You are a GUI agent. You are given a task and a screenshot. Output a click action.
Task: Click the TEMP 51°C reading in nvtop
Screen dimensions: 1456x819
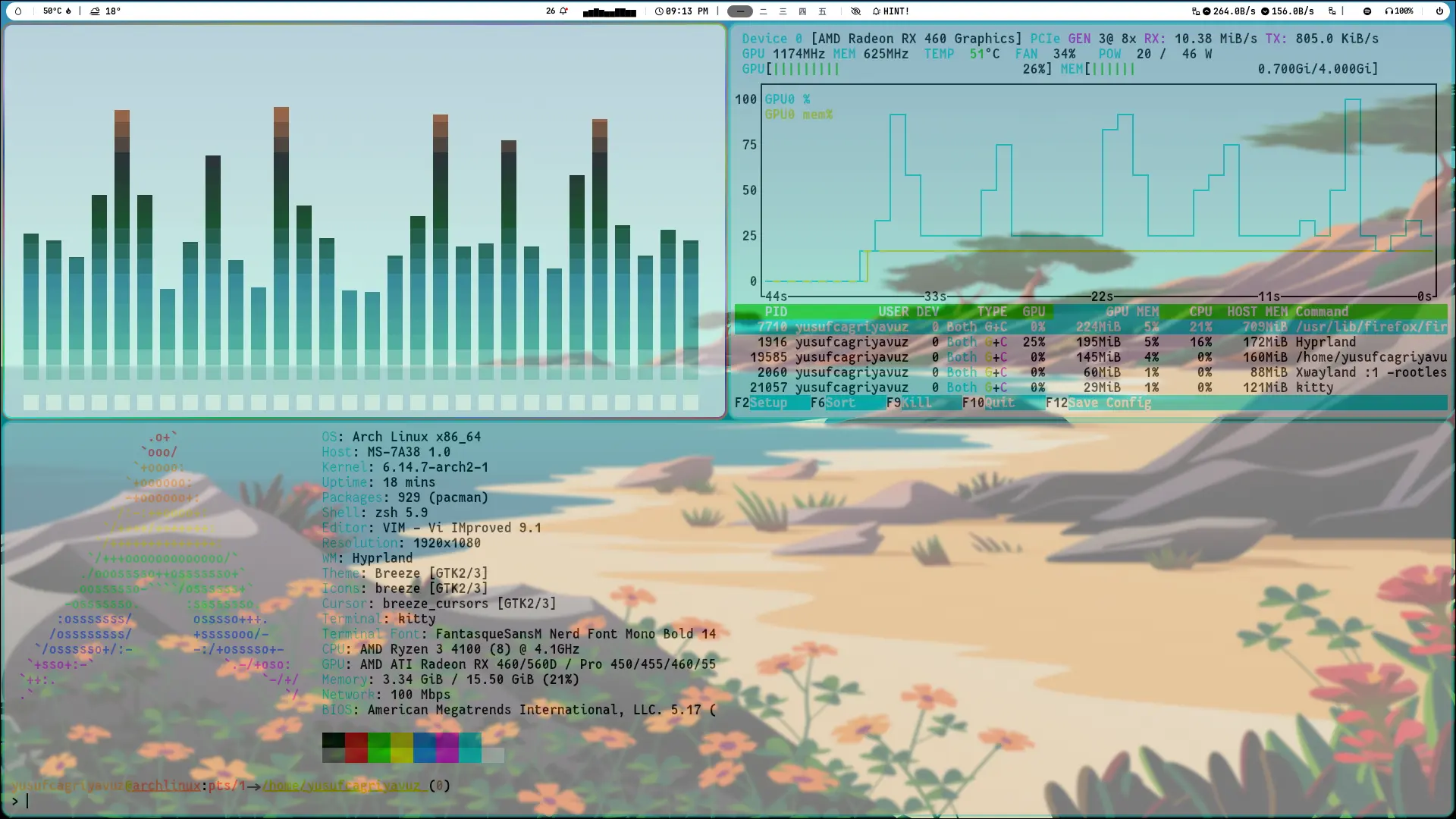click(x=962, y=54)
